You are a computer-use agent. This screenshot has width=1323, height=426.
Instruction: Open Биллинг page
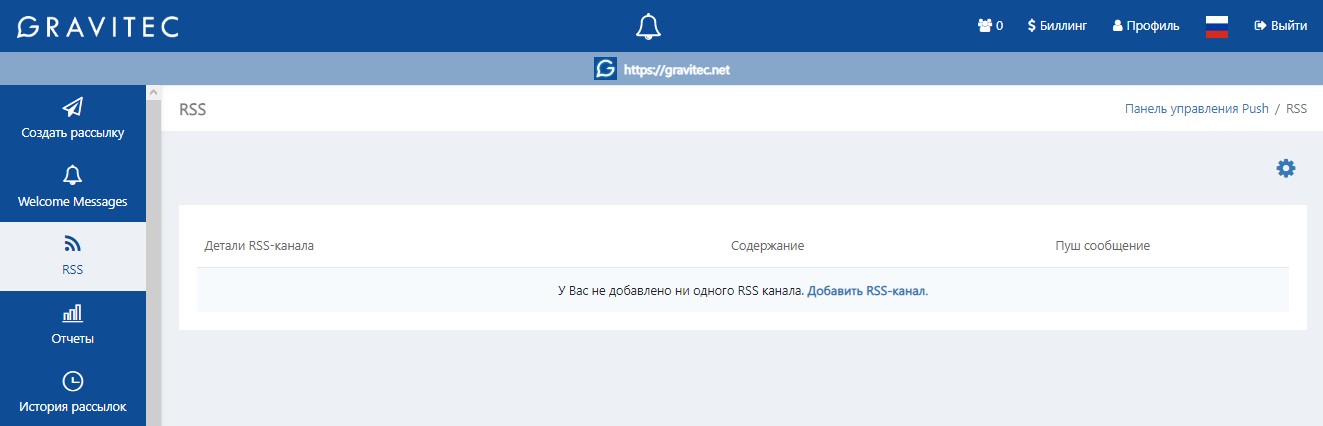(1057, 26)
